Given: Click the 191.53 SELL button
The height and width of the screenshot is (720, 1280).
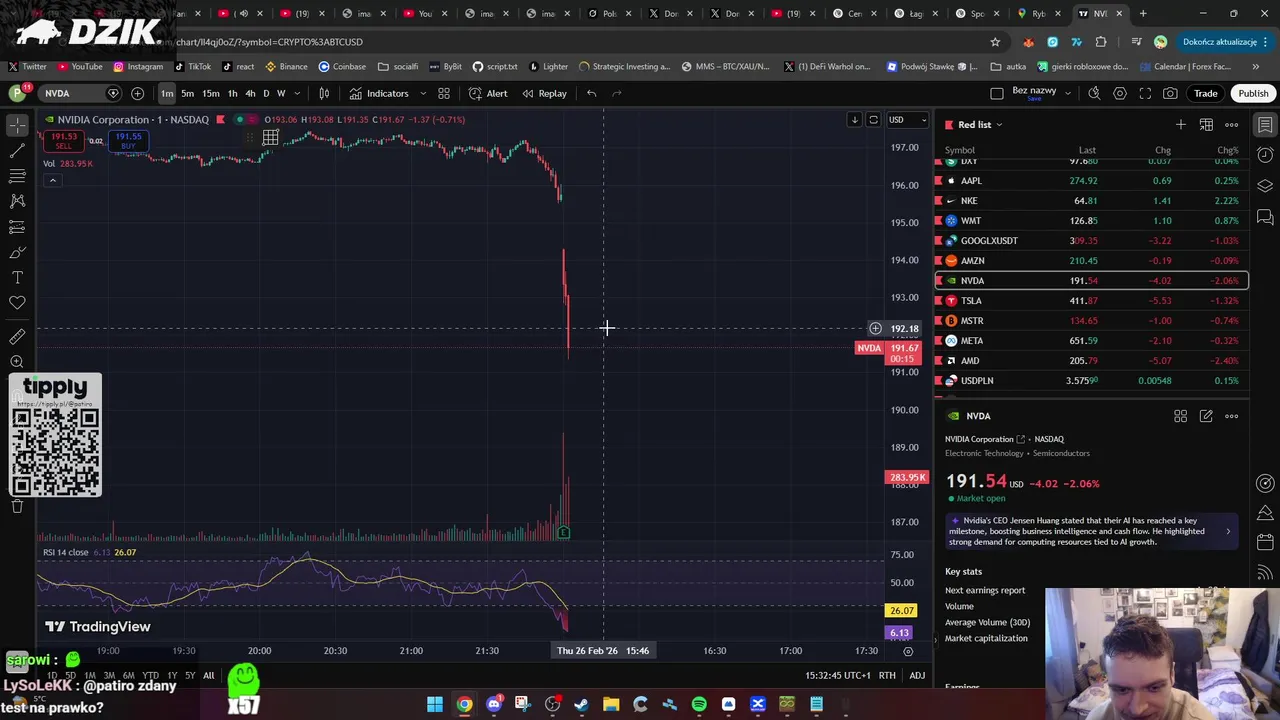Looking at the screenshot, I should coord(63,141).
